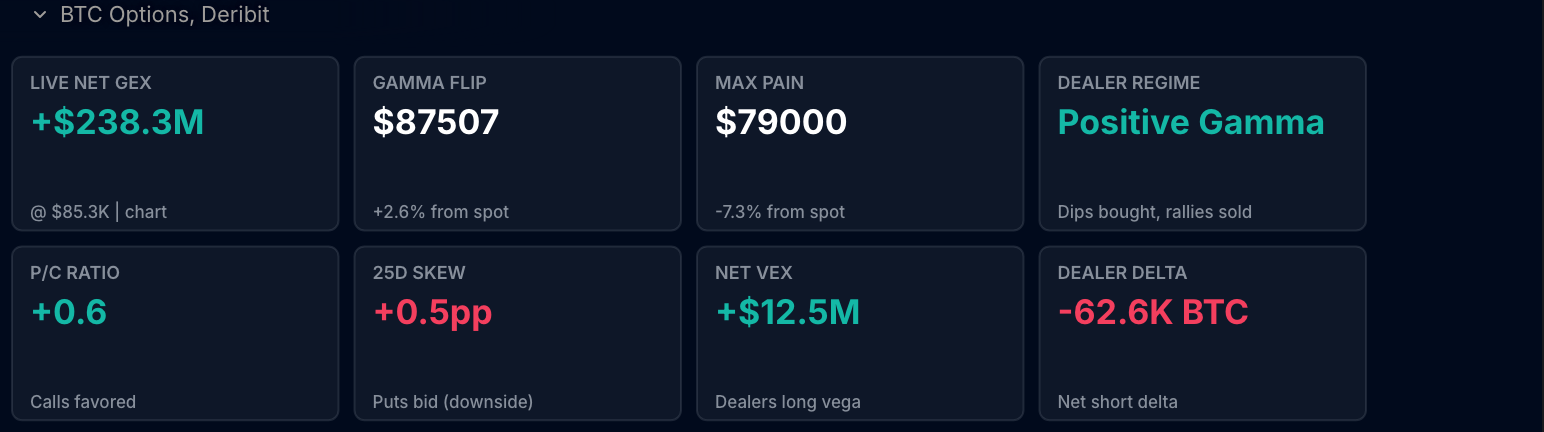1544x432 pixels.
Task: Click the +0.5pp skew value
Action: (x=433, y=312)
